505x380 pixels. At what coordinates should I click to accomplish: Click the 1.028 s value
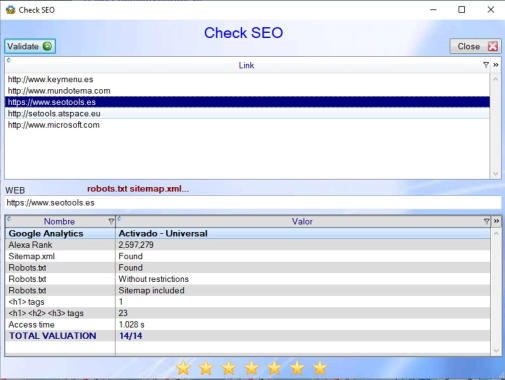132,324
